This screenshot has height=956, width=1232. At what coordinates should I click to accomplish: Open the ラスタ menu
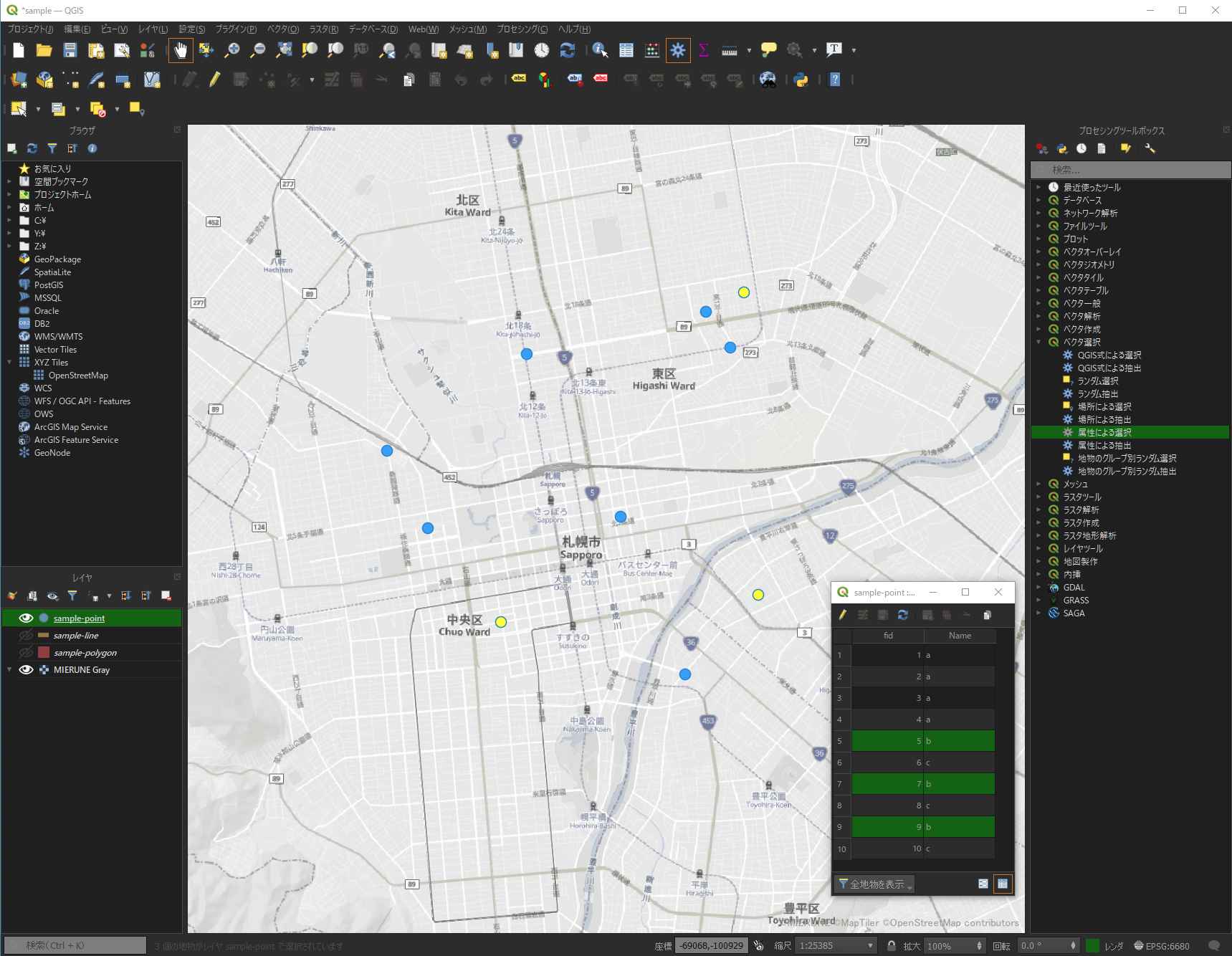[323, 29]
